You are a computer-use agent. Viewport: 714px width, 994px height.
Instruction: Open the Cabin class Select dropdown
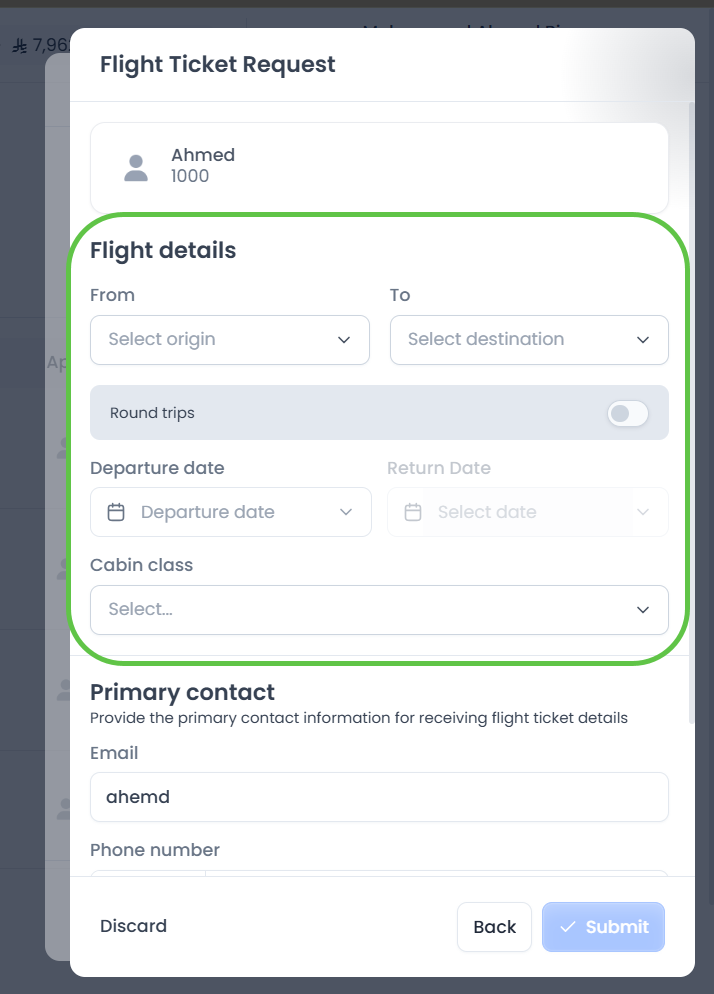(379, 610)
